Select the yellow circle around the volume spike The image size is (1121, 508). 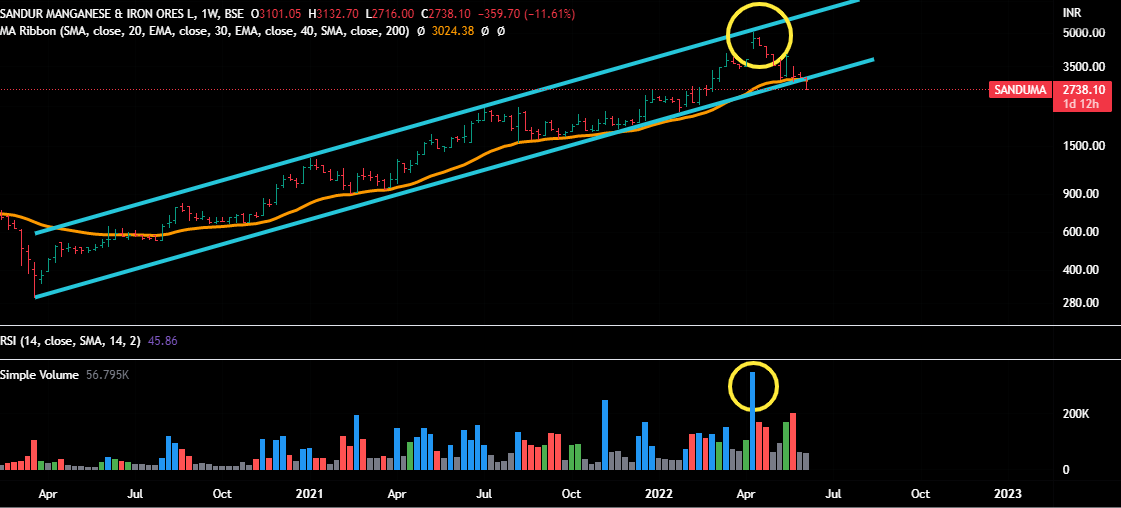[x=752, y=387]
